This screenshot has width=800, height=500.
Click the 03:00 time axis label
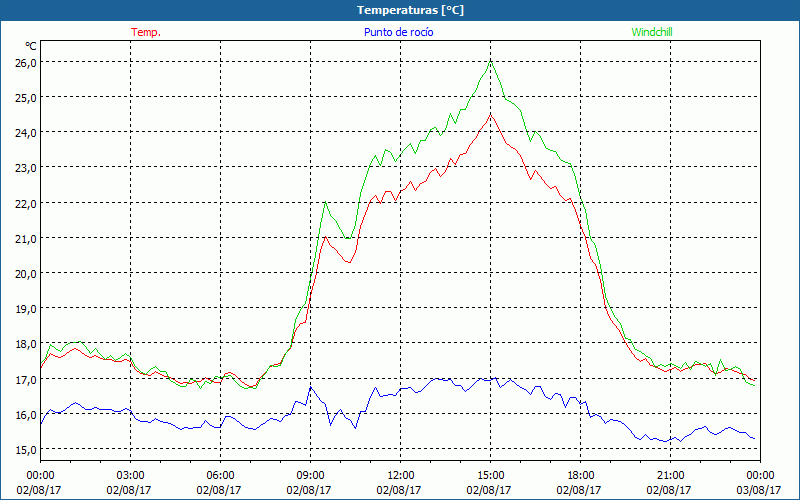(x=131, y=475)
